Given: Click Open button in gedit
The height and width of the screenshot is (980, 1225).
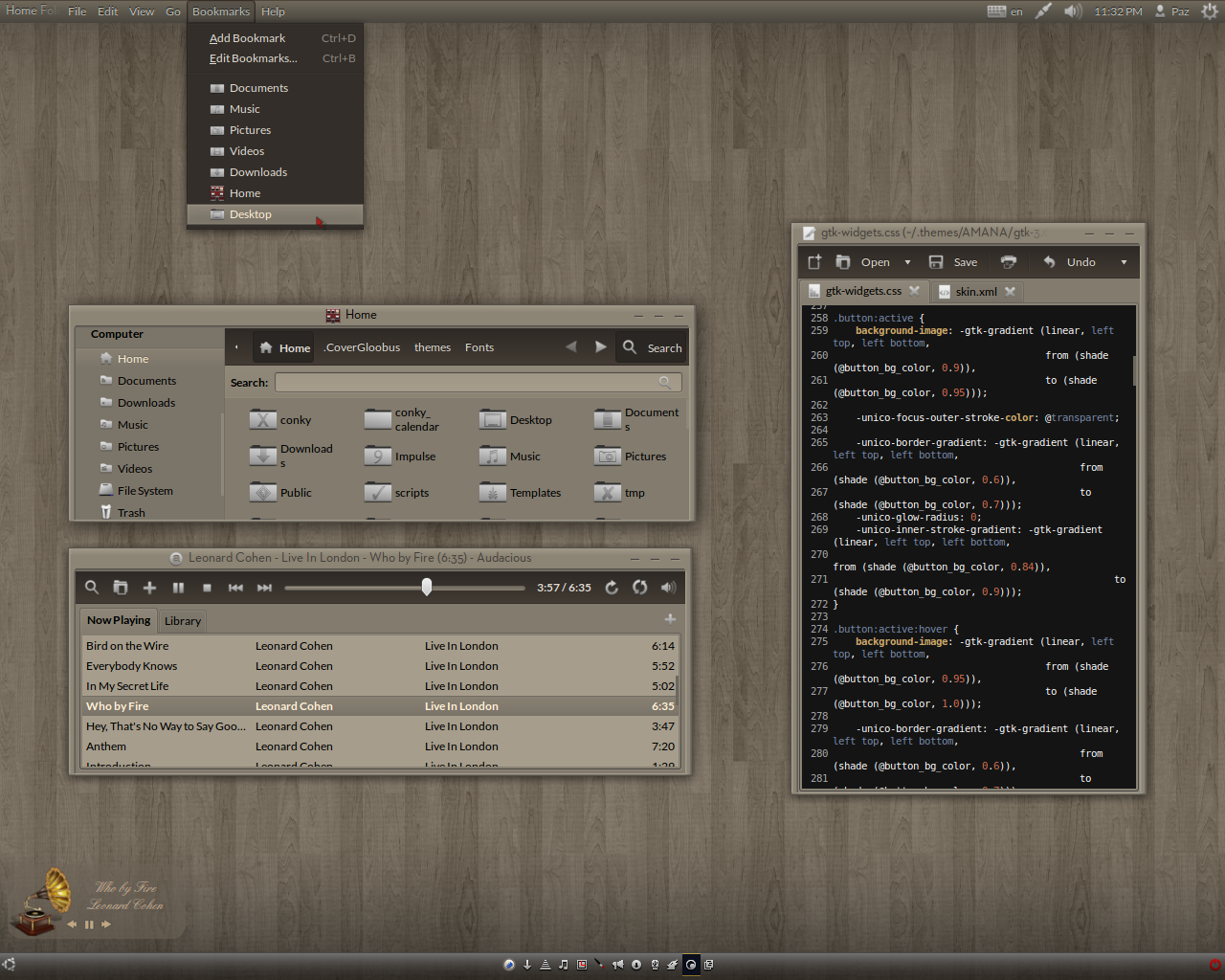Looking at the screenshot, I should pyautogui.click(x=863, y=262).
